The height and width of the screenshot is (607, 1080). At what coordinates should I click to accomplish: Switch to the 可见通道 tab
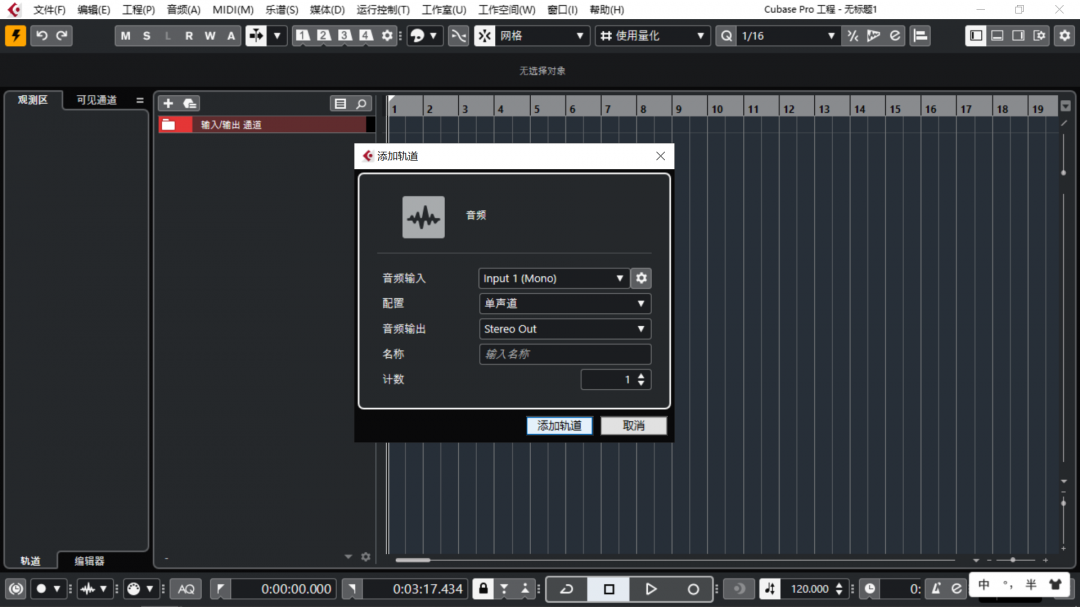coord(97,100)
